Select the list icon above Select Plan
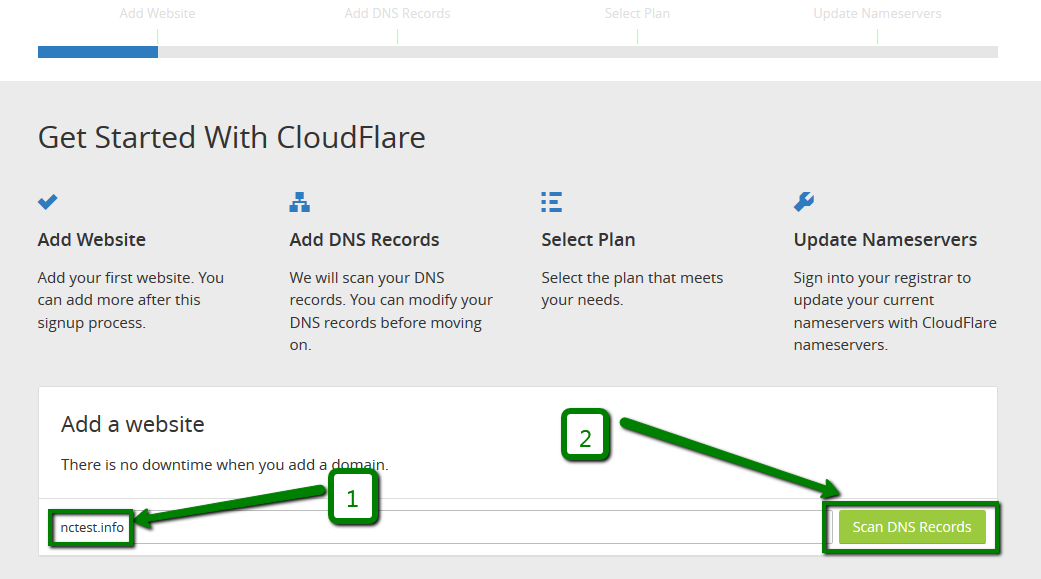 pos(551,202)
